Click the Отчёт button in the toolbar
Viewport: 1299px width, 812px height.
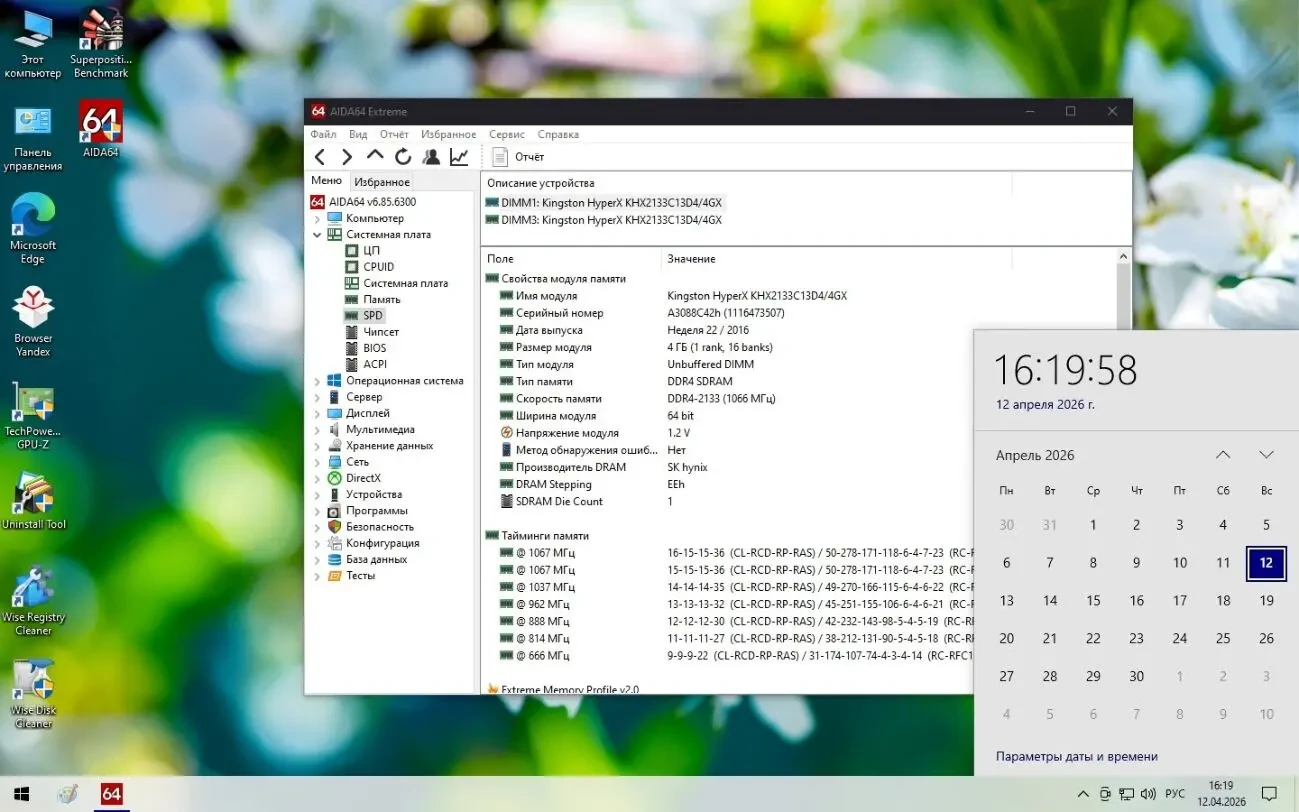518,156
